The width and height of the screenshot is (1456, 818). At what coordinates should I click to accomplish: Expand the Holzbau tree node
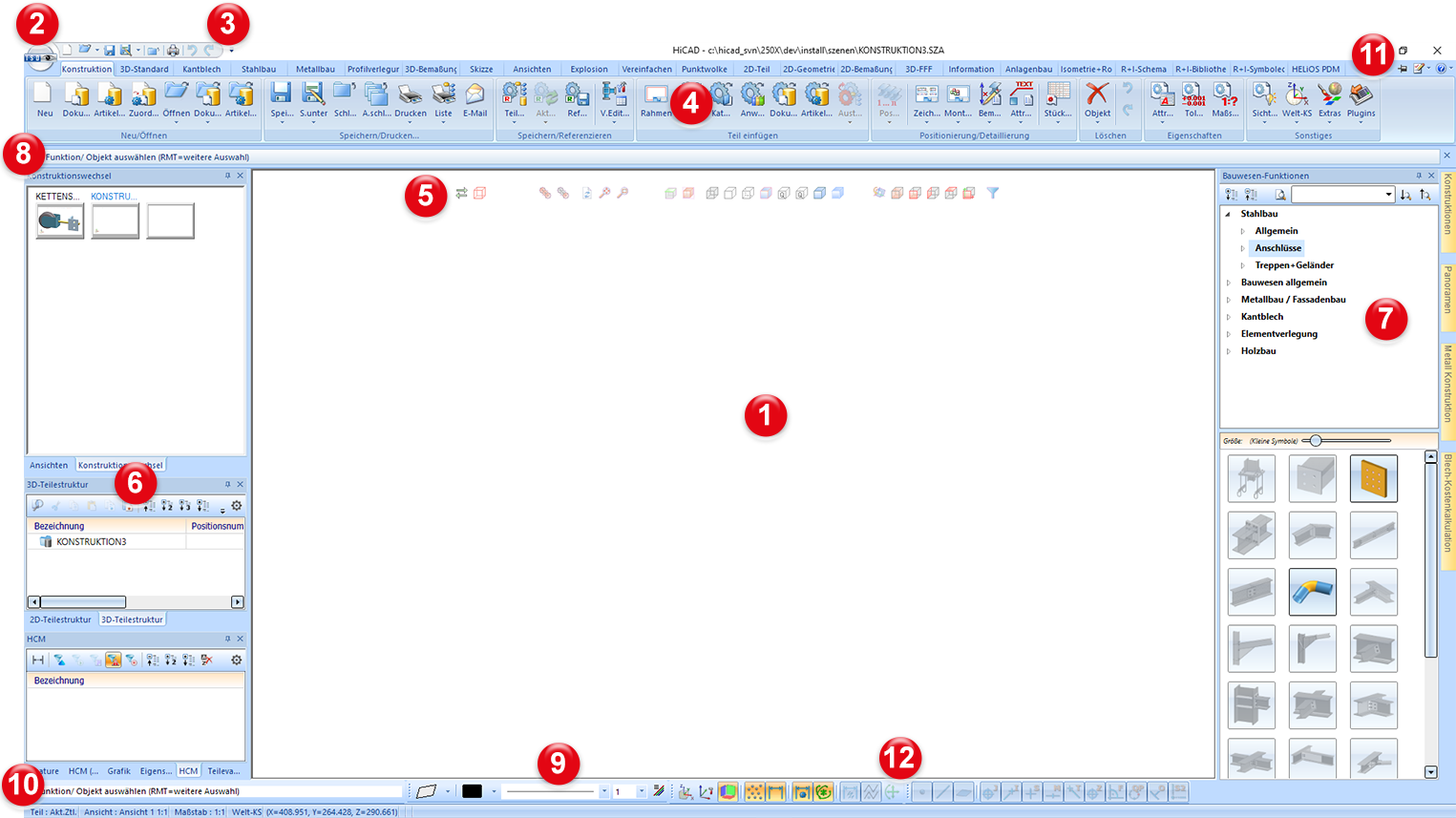click(x=1229, y=351)
